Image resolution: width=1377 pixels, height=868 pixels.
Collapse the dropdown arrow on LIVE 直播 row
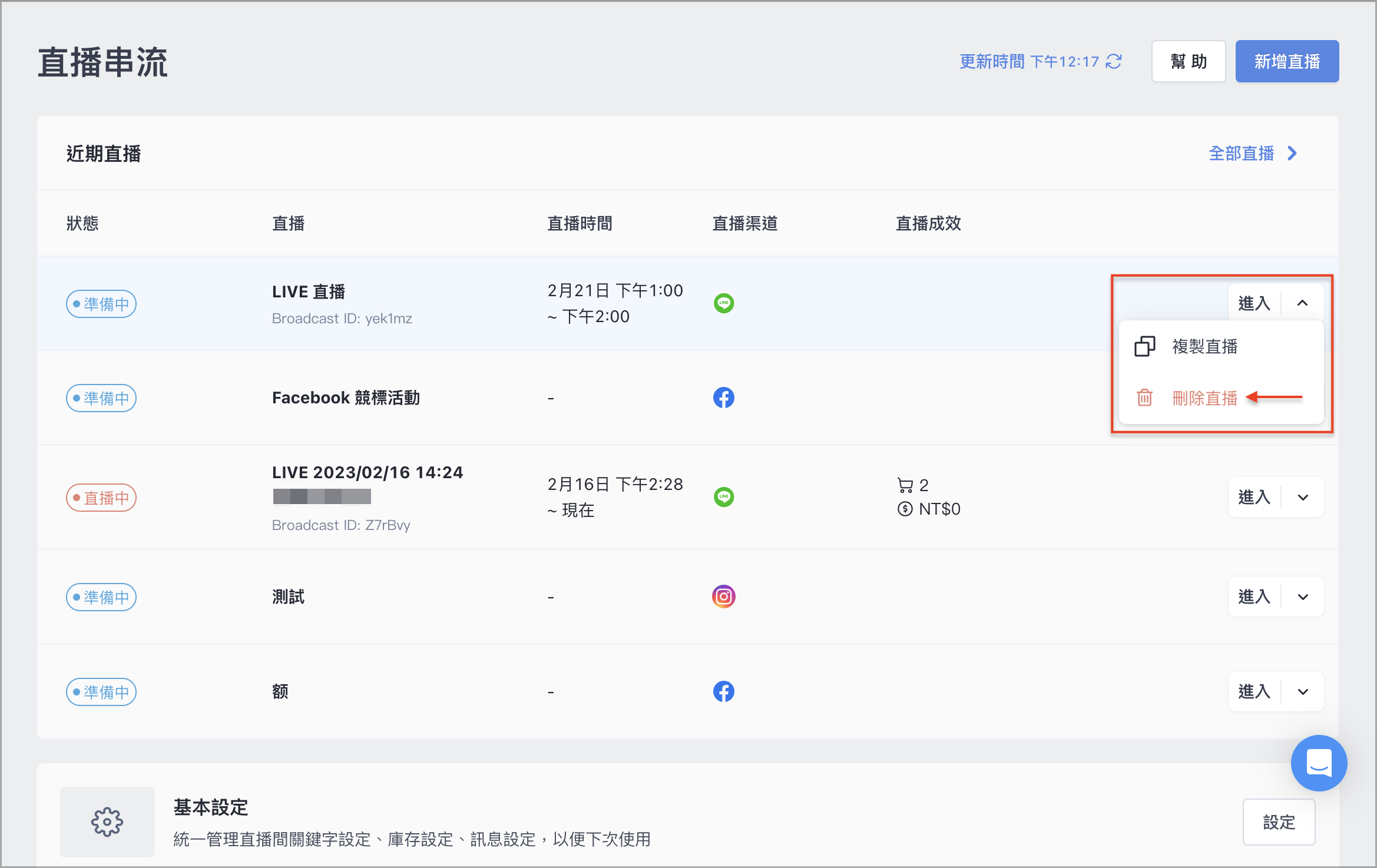click(x=1303, y=303)
